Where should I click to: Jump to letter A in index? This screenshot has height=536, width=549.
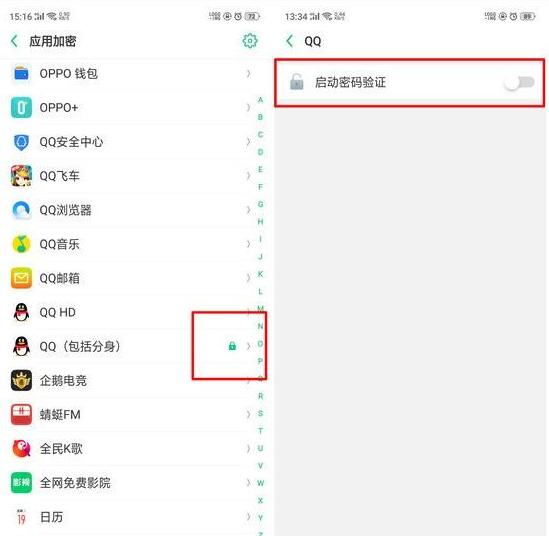pos(260,100)
